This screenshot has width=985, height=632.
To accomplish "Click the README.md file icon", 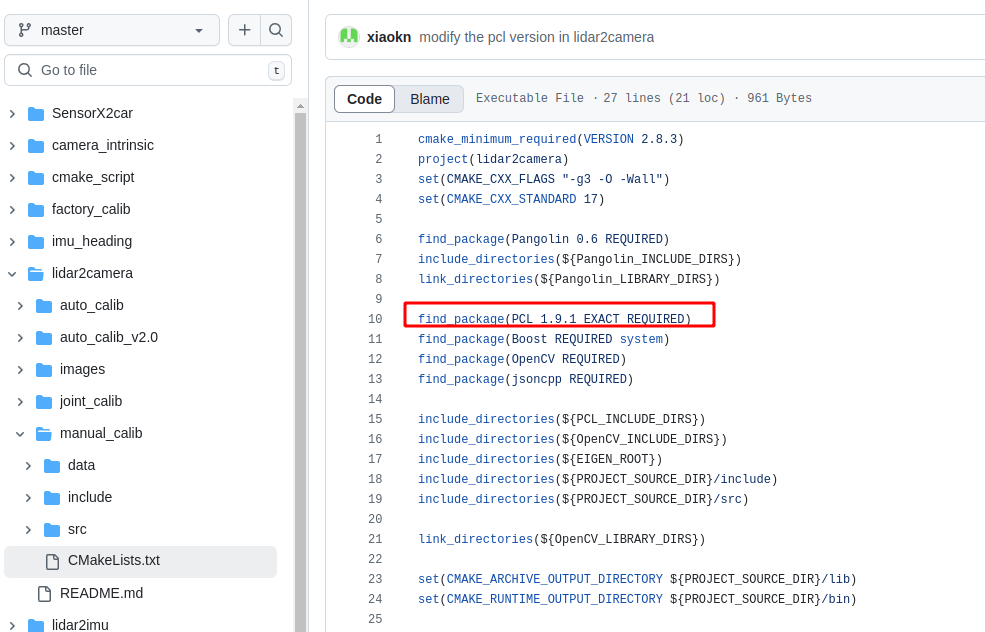I will [x=44, y=594].
